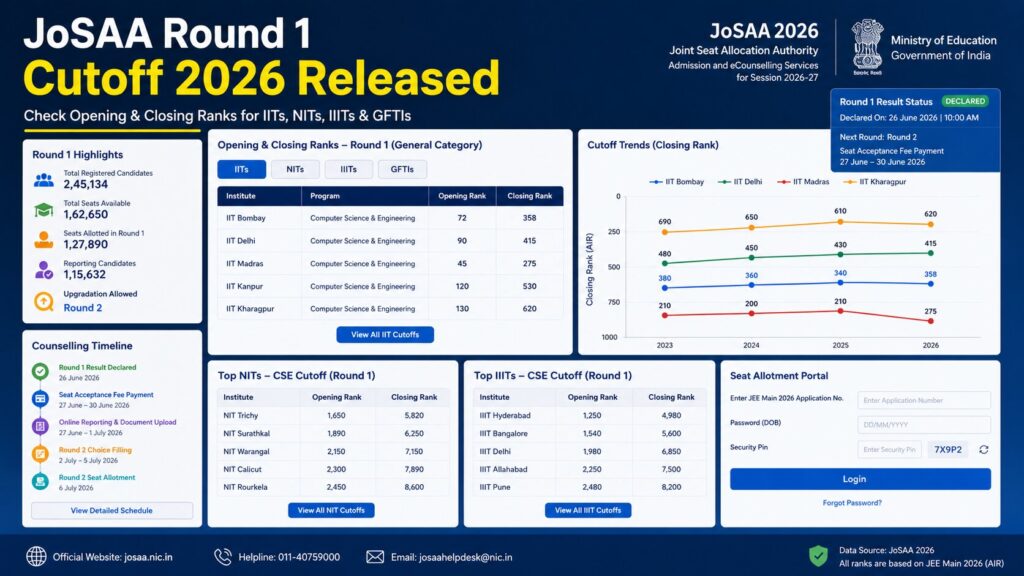The image size is (1024, 576).
Task: Select the IIIT Allahabad row
Action: click(590, 469)
